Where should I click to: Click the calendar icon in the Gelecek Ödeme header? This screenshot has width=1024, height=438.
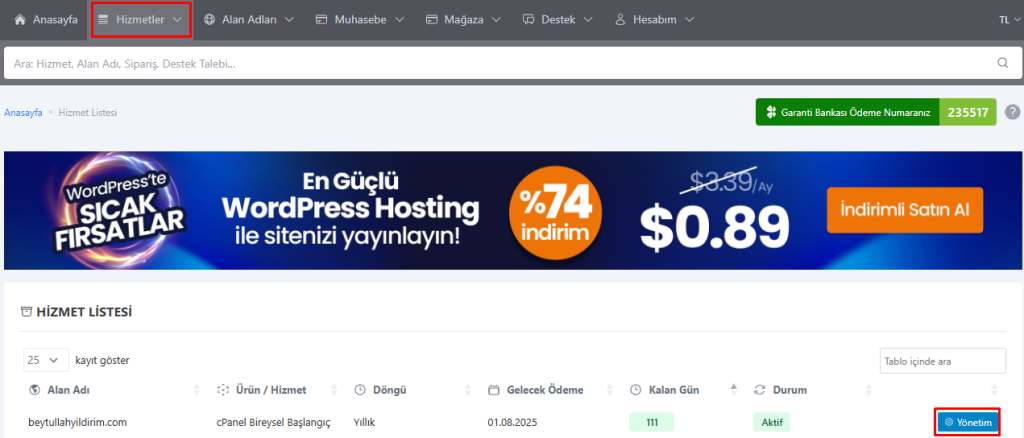[x=494, y=390]
